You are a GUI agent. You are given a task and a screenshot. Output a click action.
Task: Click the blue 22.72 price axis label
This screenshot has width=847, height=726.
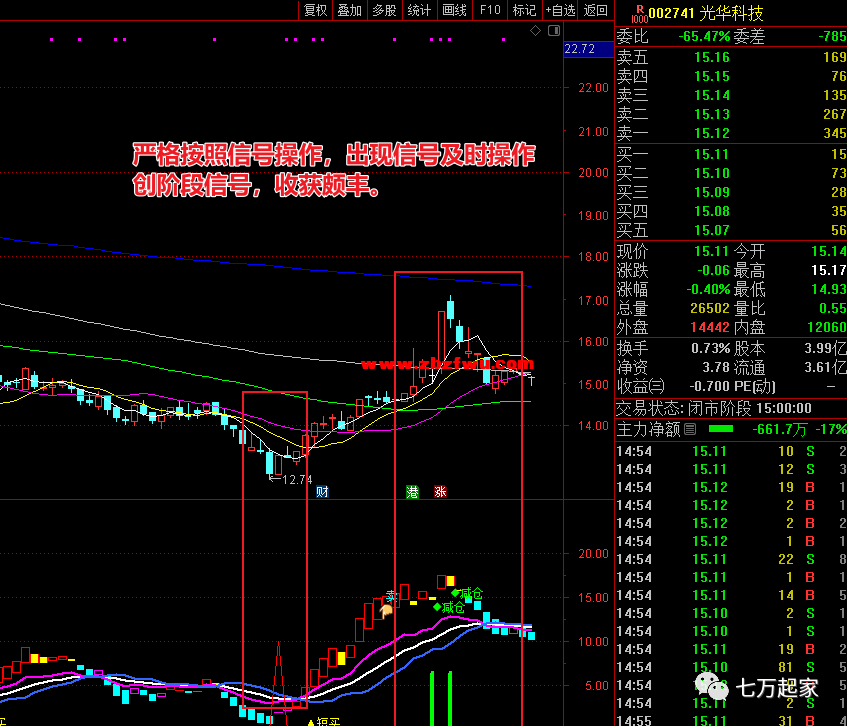(x=588, y=49)
